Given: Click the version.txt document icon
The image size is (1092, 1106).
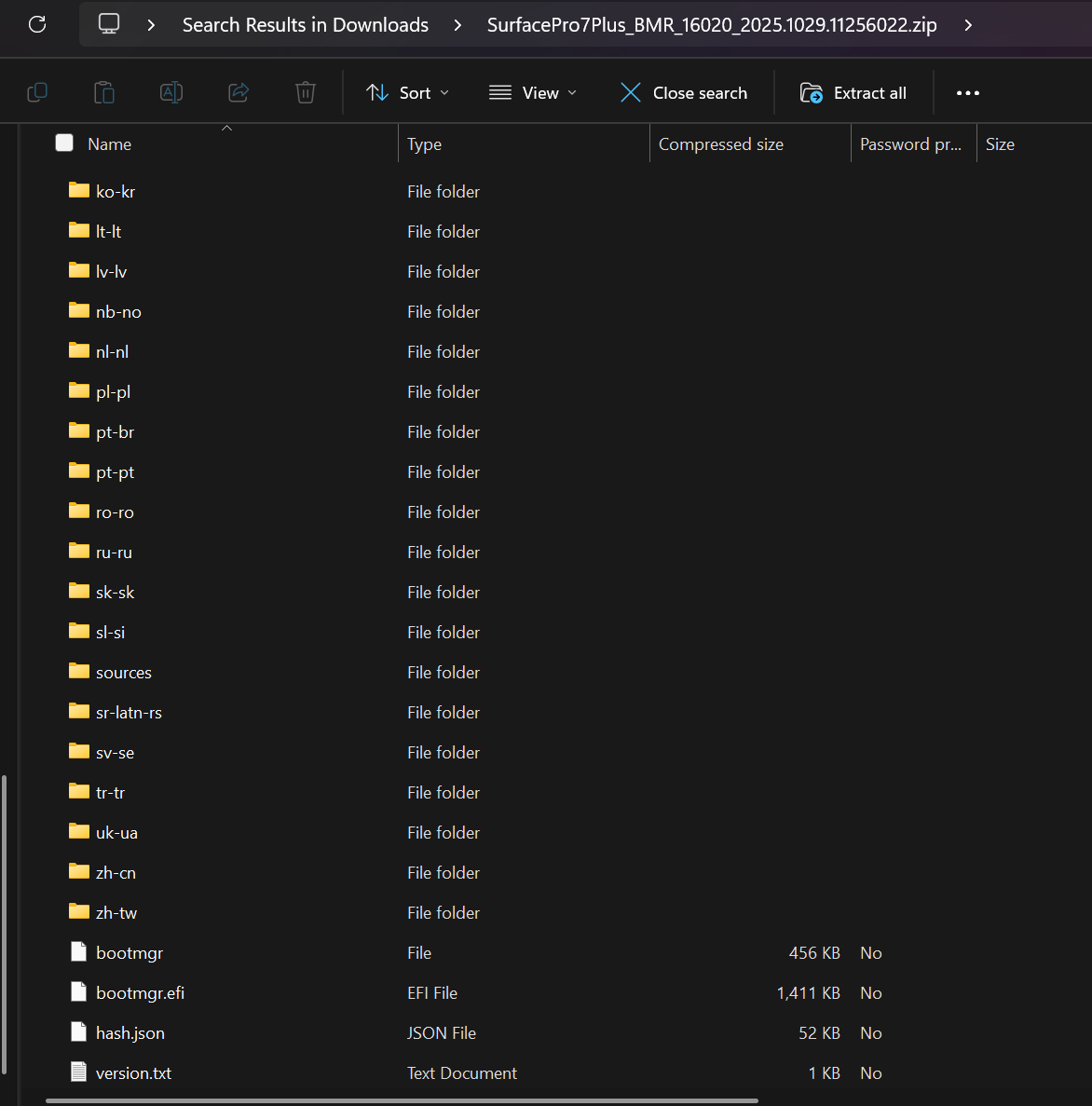Looking at the screenshot, I should (79, 1072).
